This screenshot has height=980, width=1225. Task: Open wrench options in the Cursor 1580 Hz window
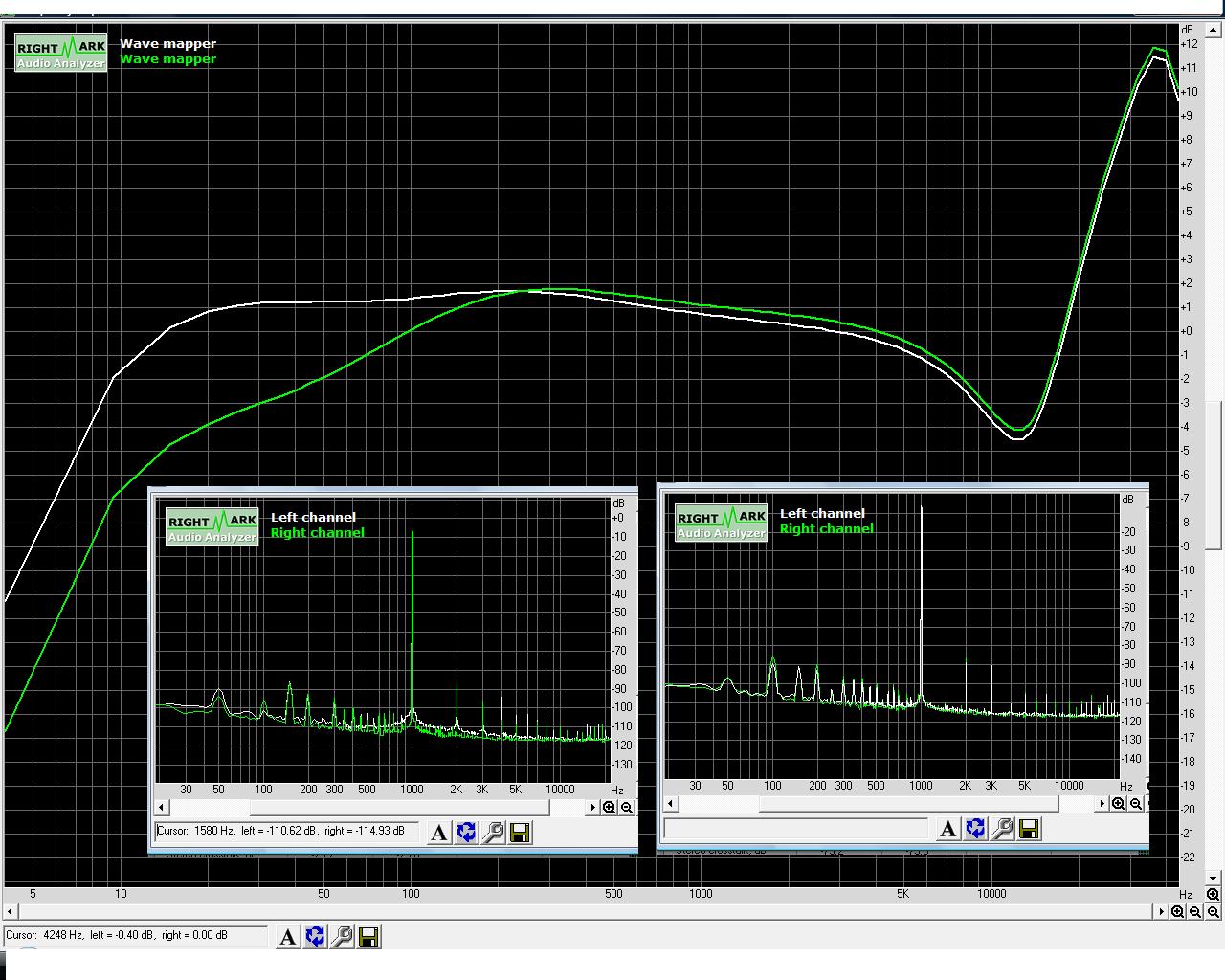[494, 833]
